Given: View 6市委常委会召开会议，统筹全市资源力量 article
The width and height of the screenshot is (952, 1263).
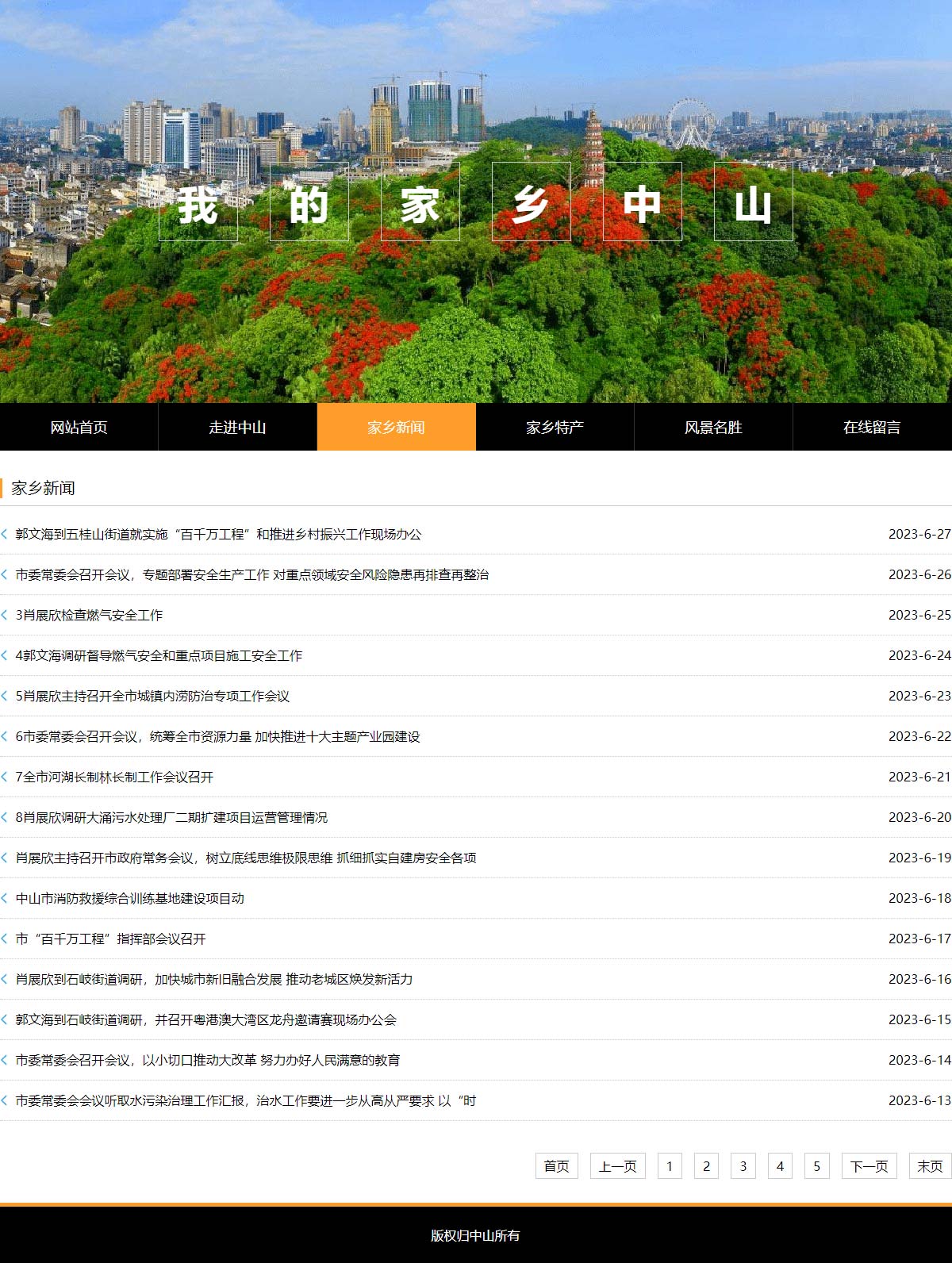Looking at the screenshot, I should pyautogui.click(x=218, y=737).
